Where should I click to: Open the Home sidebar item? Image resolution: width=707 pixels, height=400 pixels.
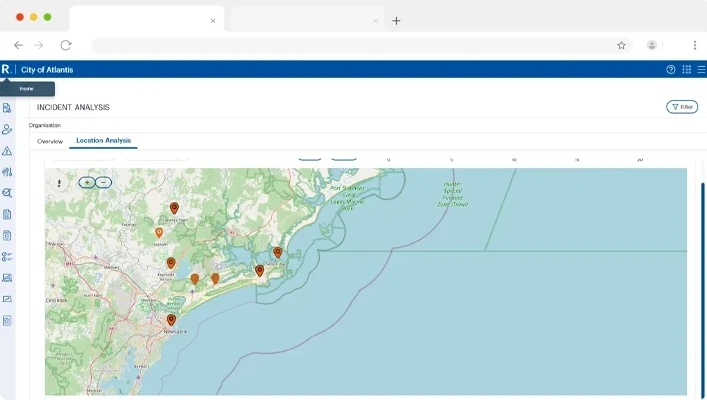click(x=27, y=89)
